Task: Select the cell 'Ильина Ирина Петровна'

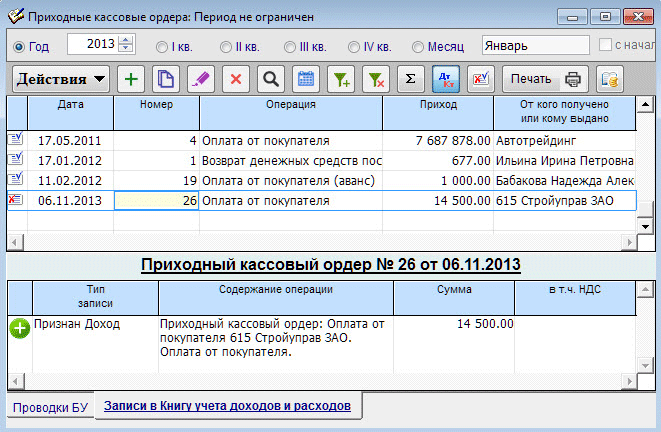Action: pos(564,161)
